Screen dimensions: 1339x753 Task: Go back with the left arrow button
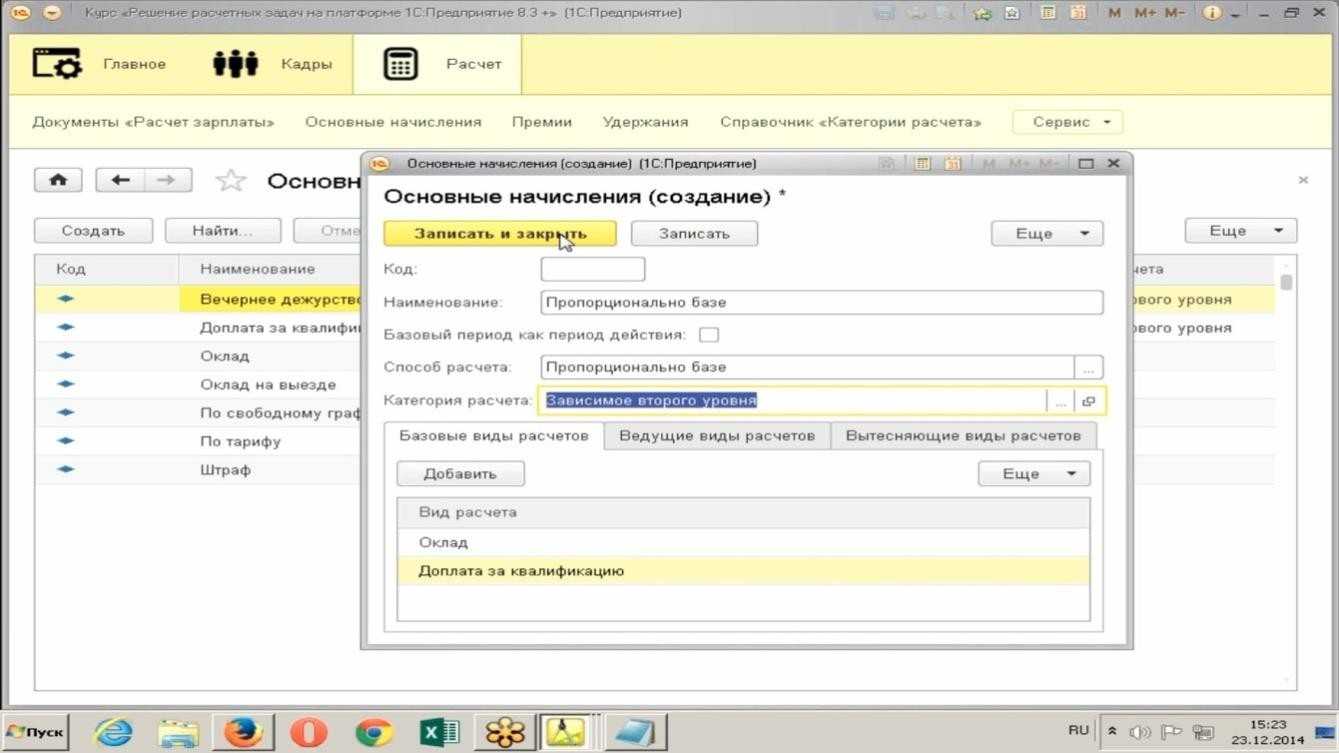tap(120, 180)
